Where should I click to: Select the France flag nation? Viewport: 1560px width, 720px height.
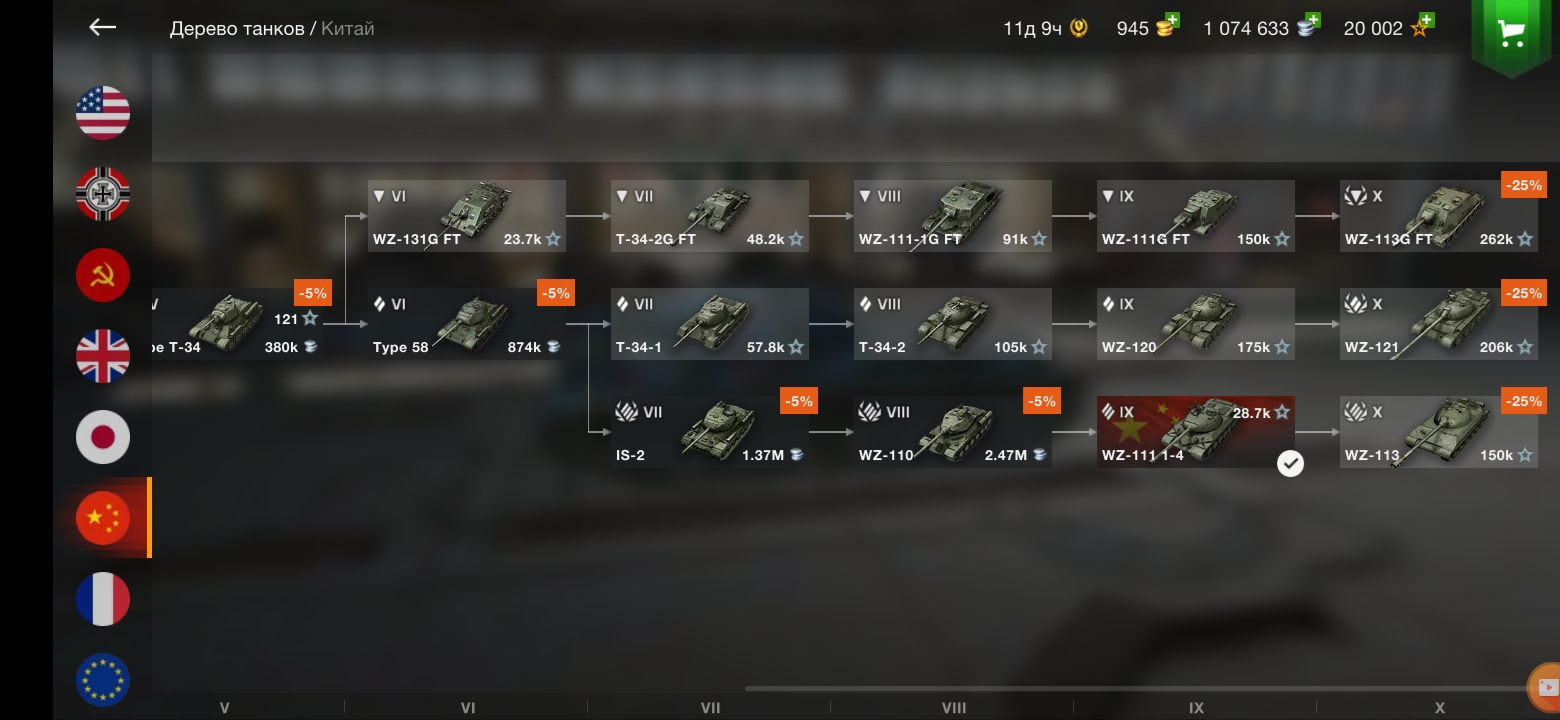click(103, 599)
